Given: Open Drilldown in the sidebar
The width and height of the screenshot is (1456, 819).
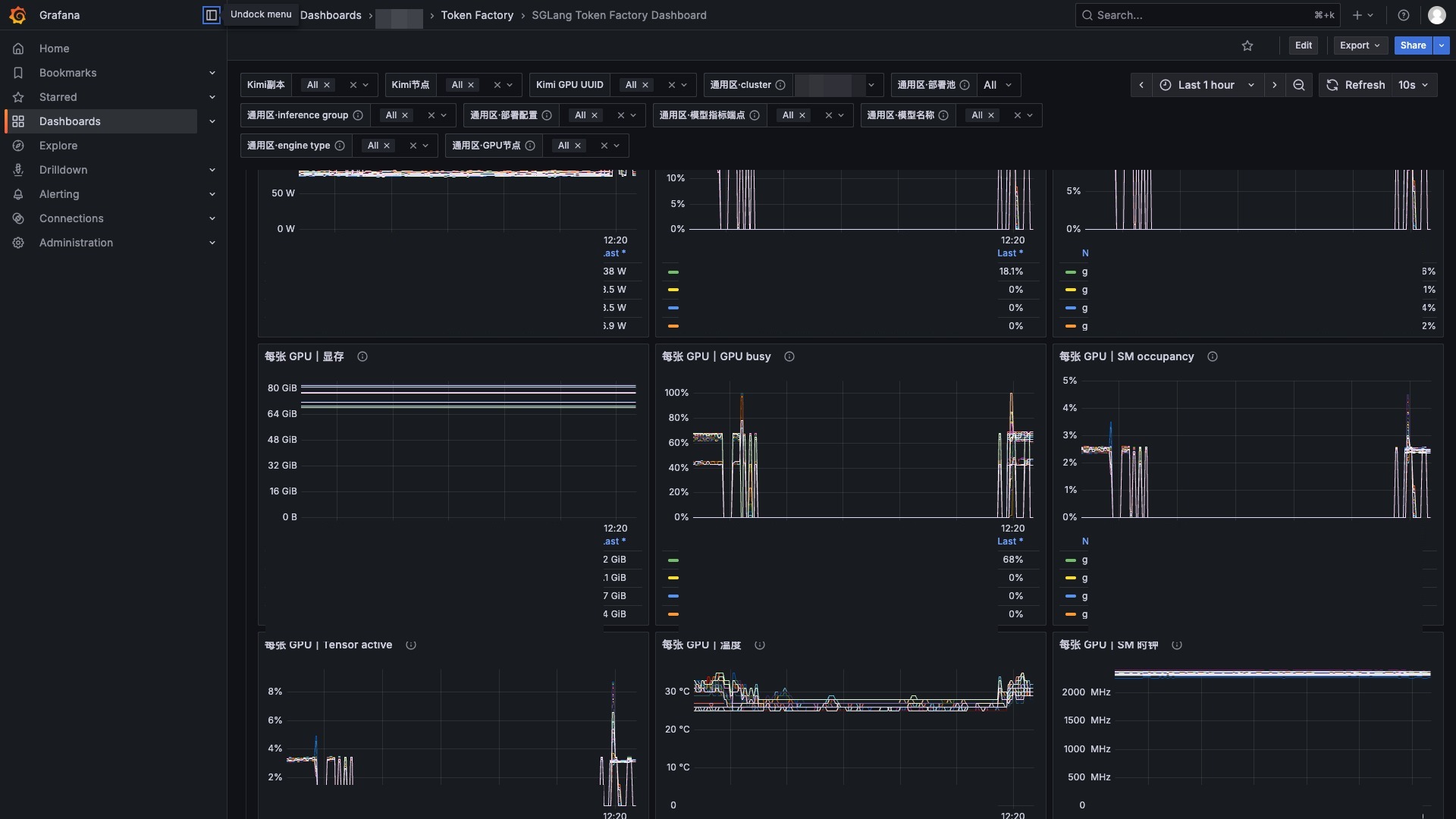Looking at the screenshot, I should (x=63, y=170).
